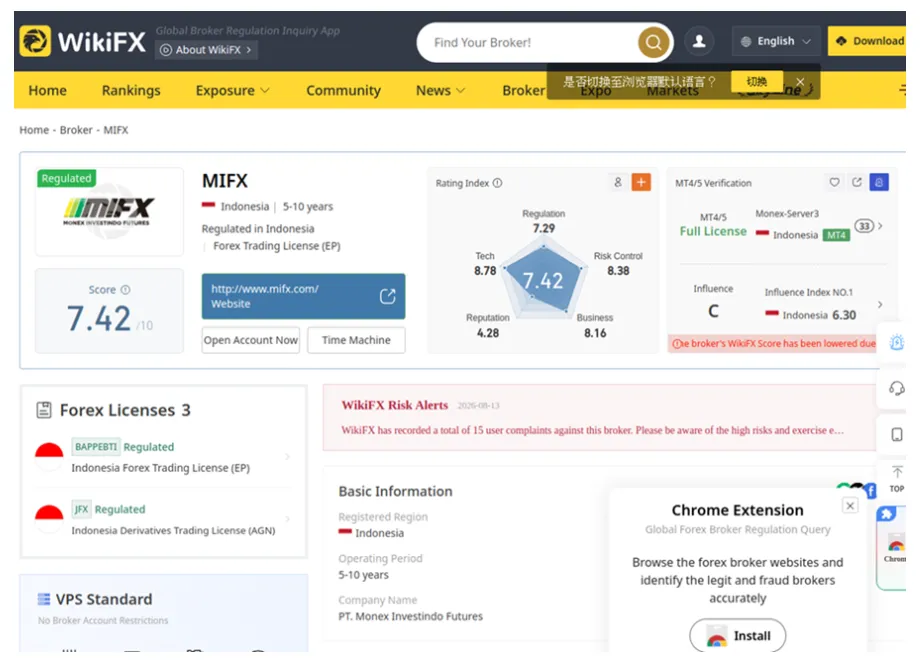Click the Regulated green badge

(66, 178)
